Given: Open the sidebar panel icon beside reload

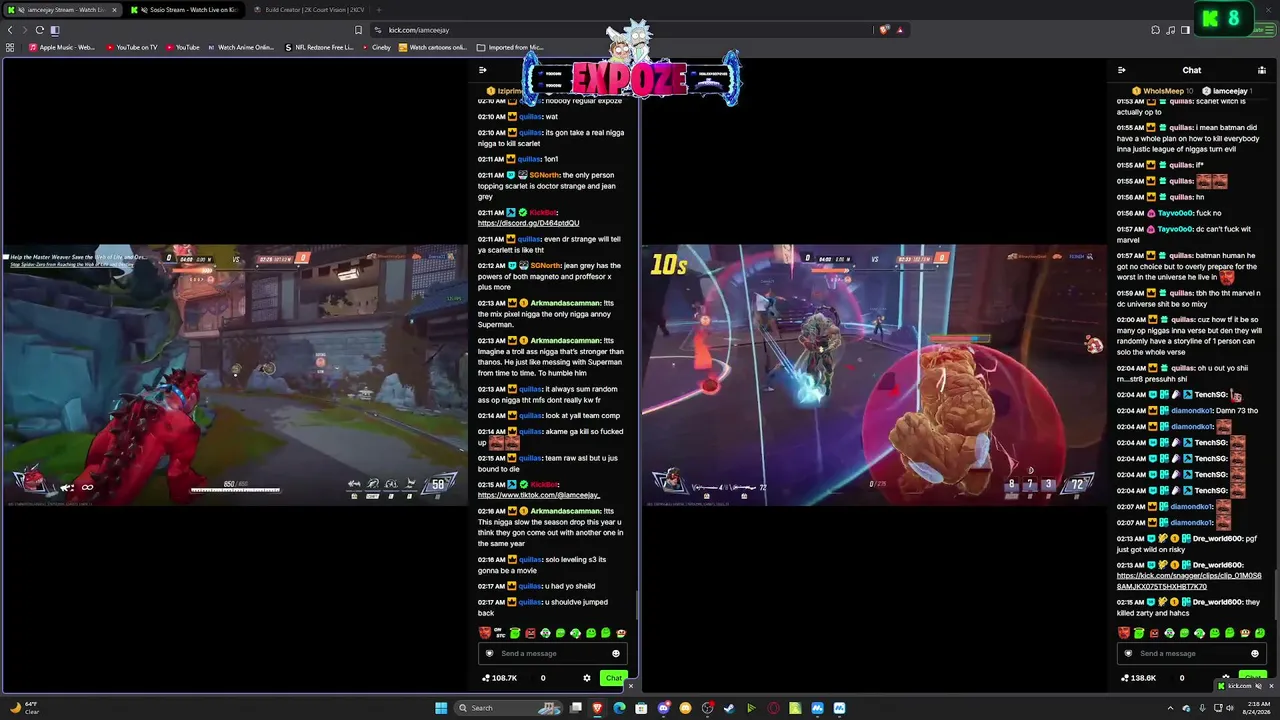Looking at the screenshot, I should tap(55, 30).
